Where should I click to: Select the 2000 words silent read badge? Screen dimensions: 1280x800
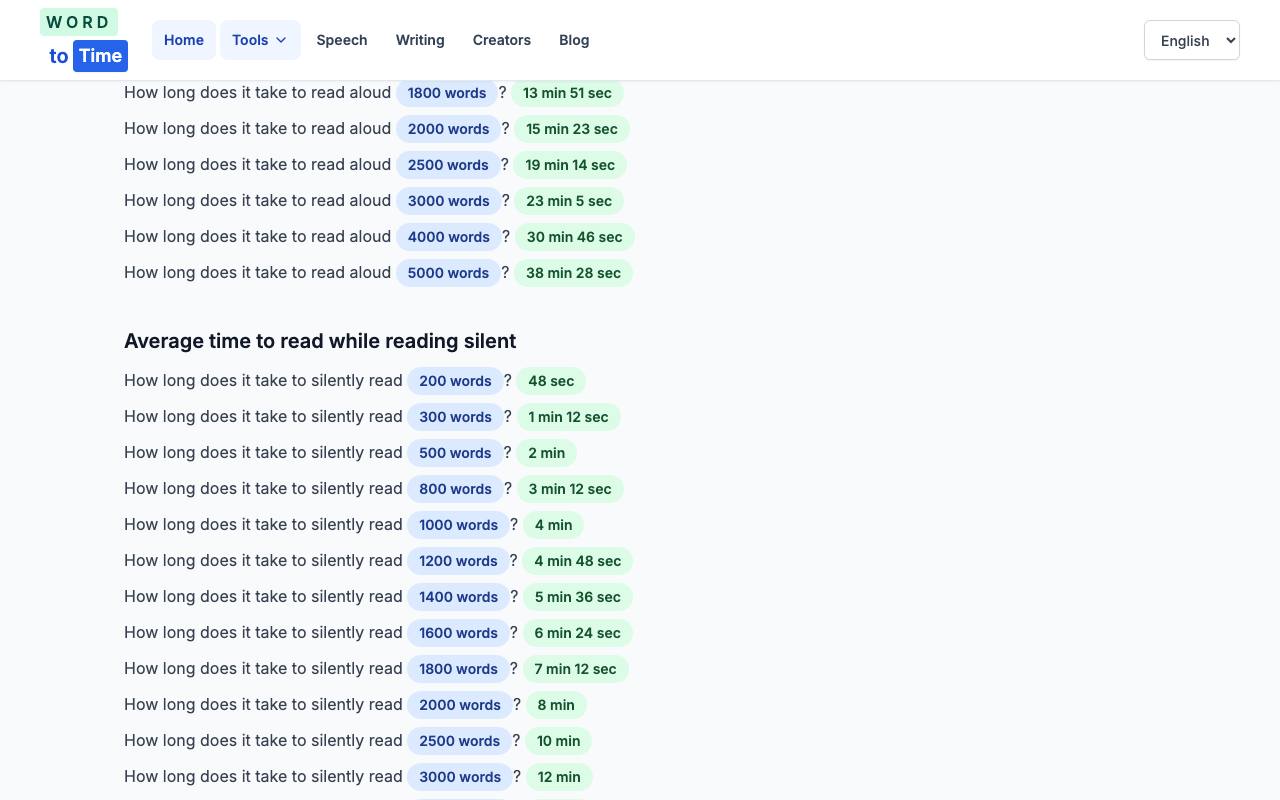click(460, 705)
